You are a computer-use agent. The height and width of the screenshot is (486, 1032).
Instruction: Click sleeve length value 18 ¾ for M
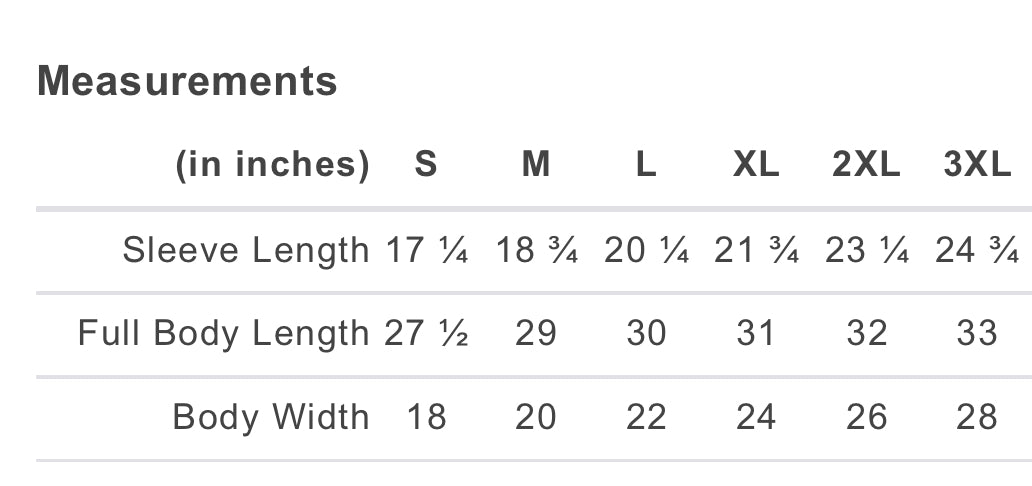click(x=536, y=251)
